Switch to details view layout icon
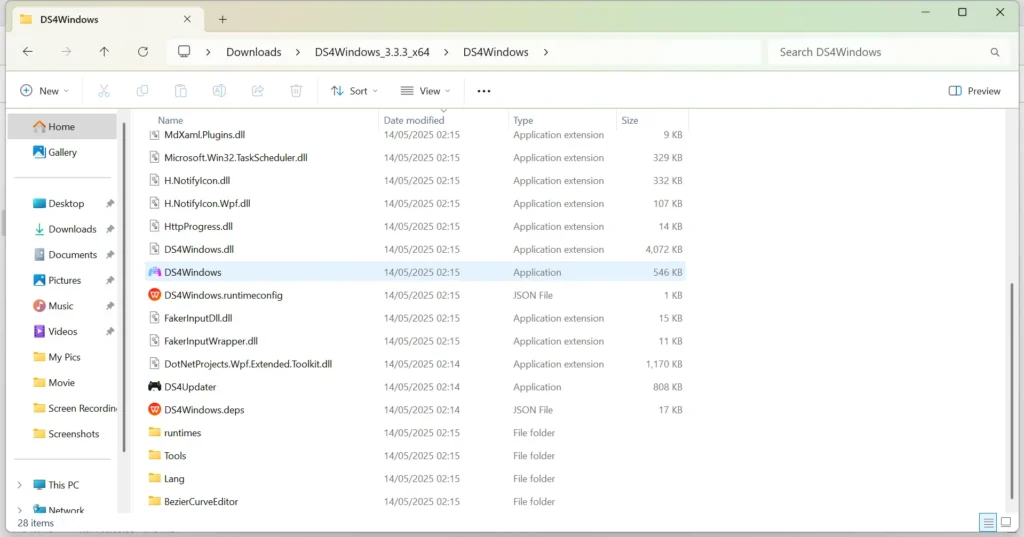1024x537 pixels. 987,522
